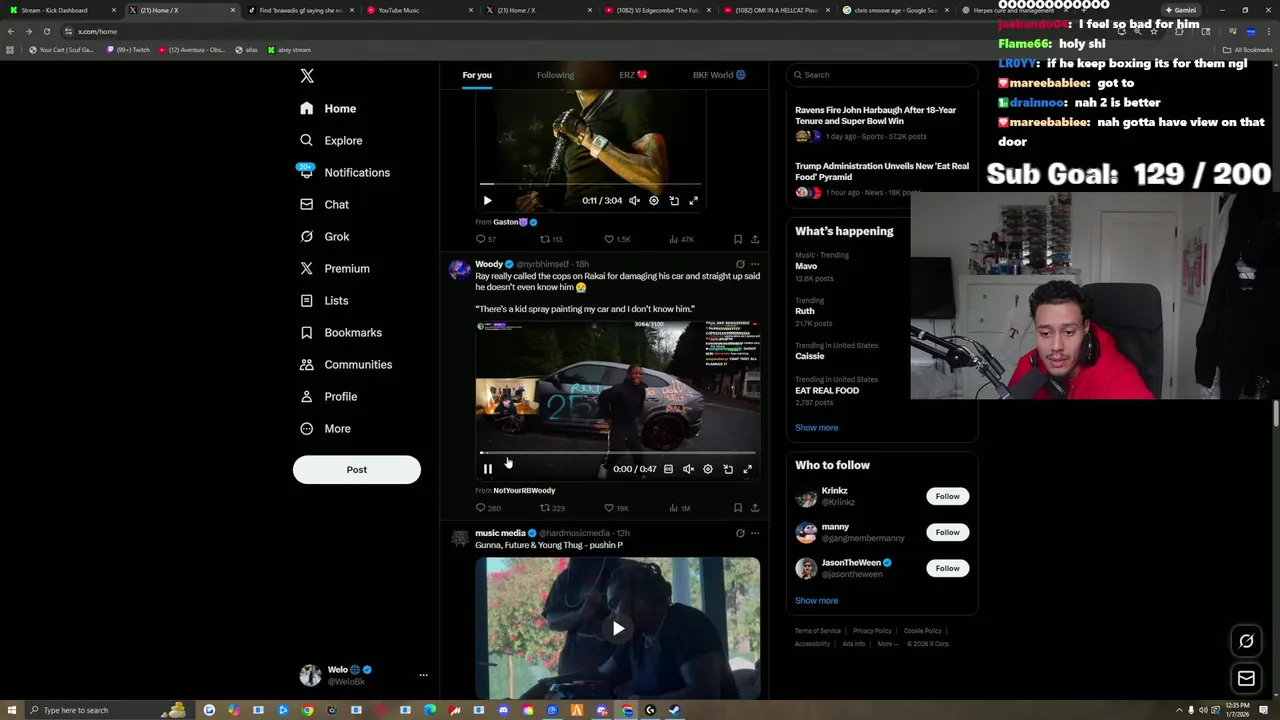Follow manny
This screenshot has height=720, width=1280.
[947, 532]
